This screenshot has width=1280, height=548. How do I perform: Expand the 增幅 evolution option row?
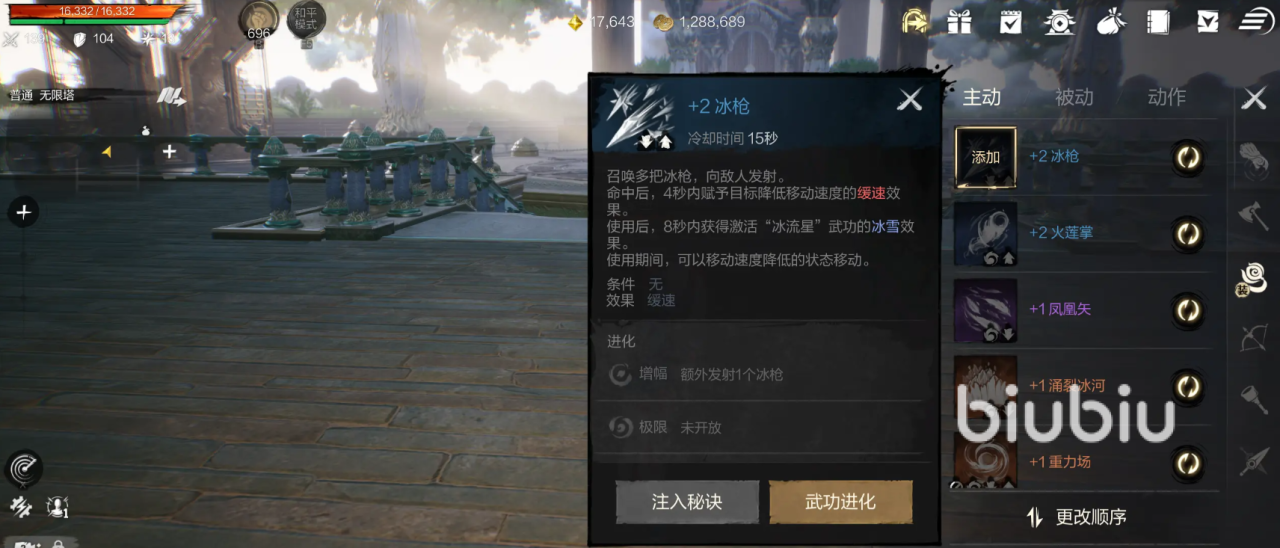[765, 374]
